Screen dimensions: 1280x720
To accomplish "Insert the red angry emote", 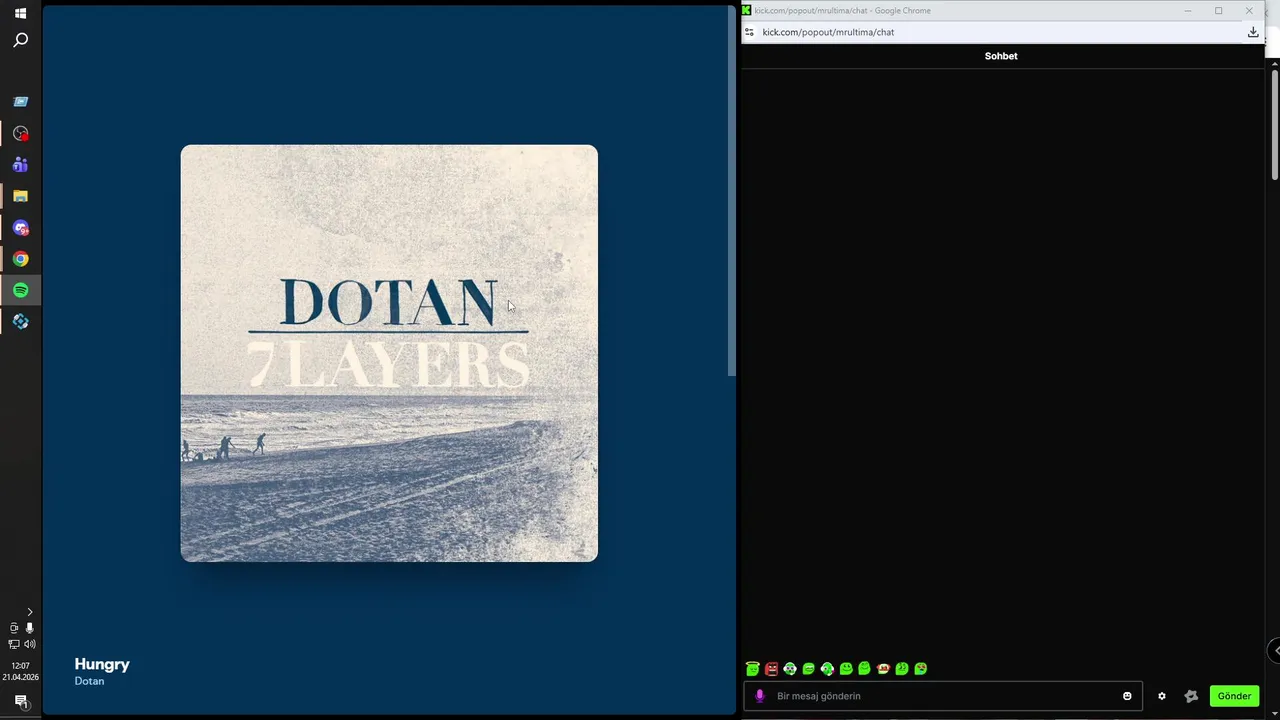I will 771,669.
